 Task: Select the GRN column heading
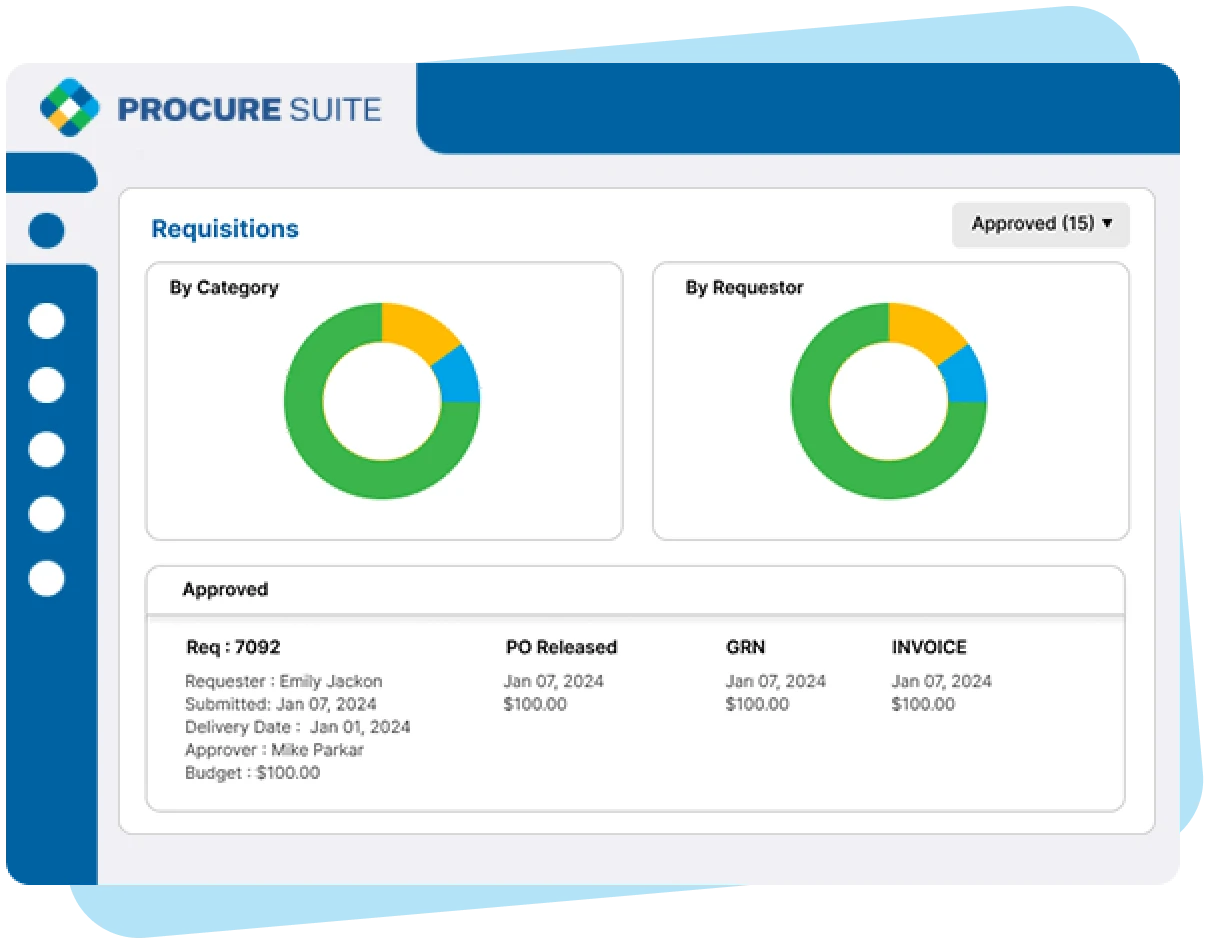tap(745, 647)
